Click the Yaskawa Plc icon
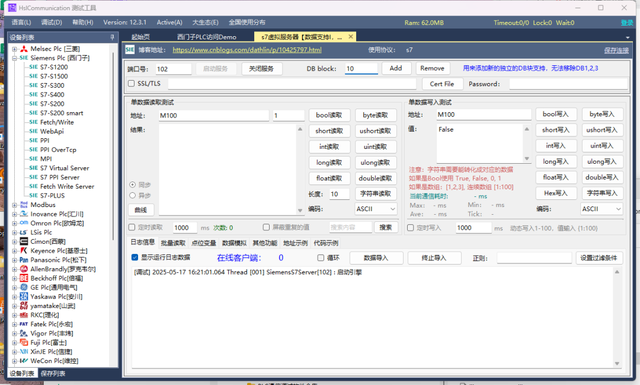 click(24, 296)
